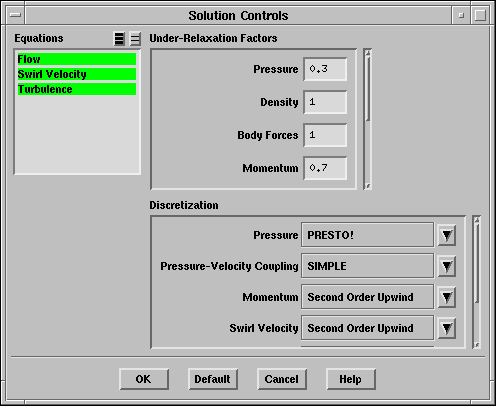Minimize the Solution Controls window

(x=461, y=15)
